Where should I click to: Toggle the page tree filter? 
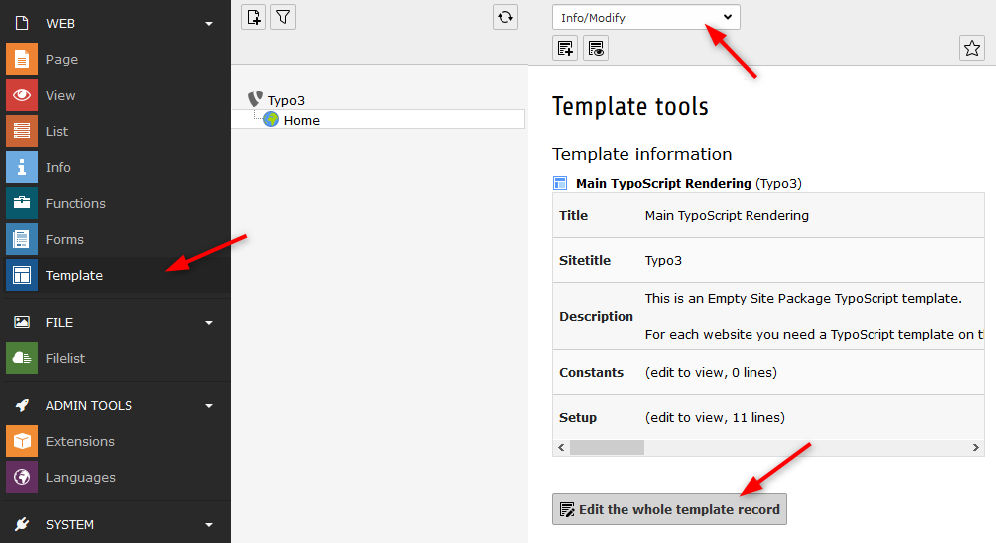[x=283, y=17]
